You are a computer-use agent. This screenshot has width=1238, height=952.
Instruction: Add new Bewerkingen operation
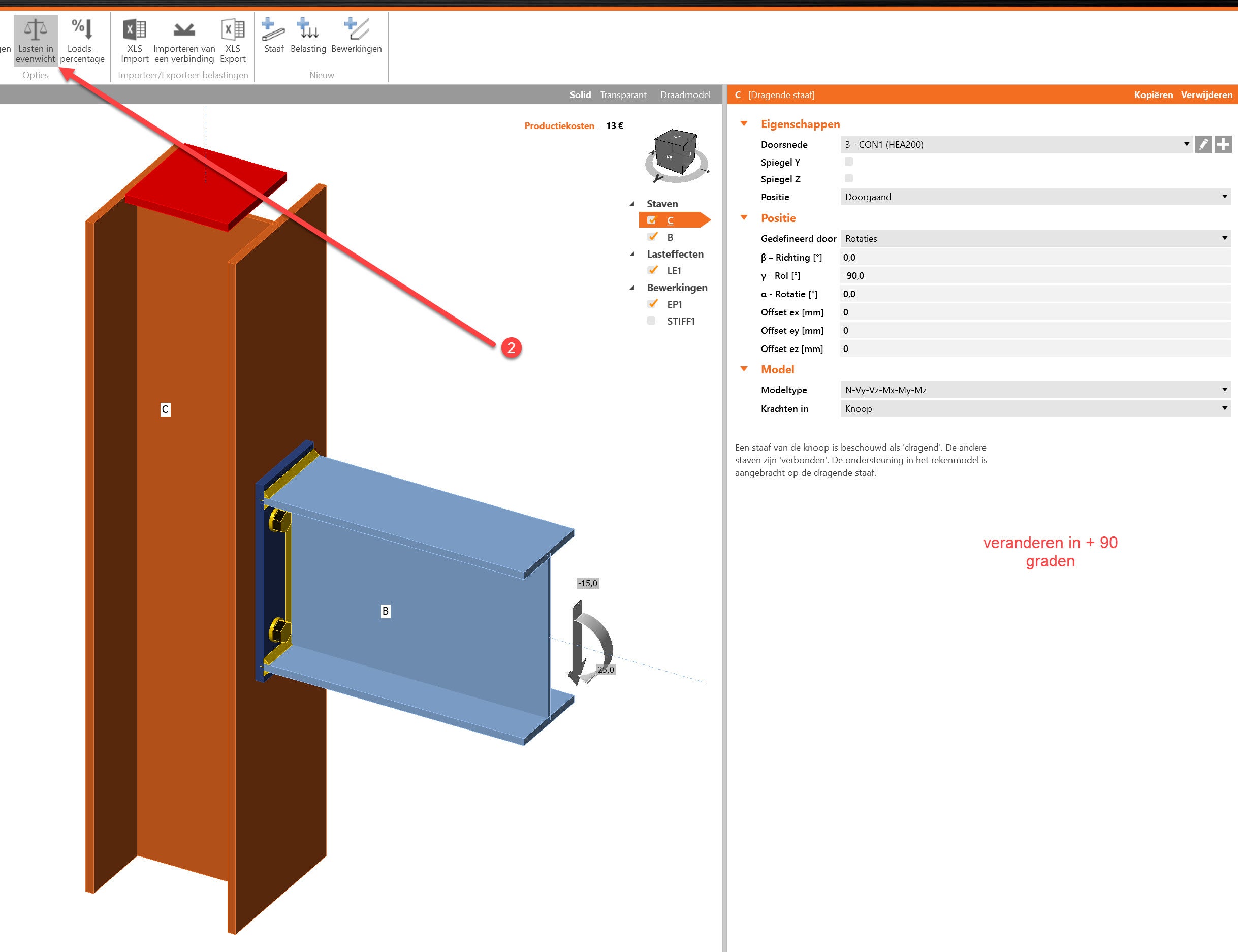(x=357, y=29)
